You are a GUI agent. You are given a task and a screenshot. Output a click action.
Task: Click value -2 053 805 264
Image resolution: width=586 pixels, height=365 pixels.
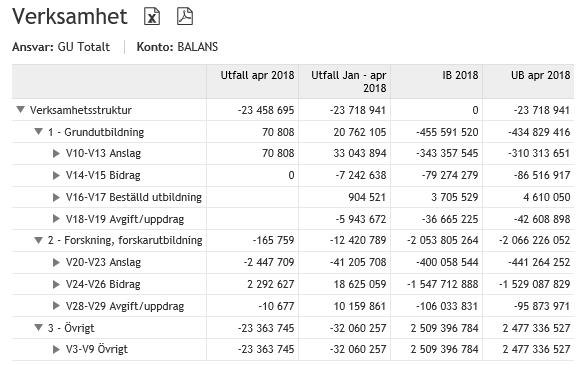click(x=443, y=240)
